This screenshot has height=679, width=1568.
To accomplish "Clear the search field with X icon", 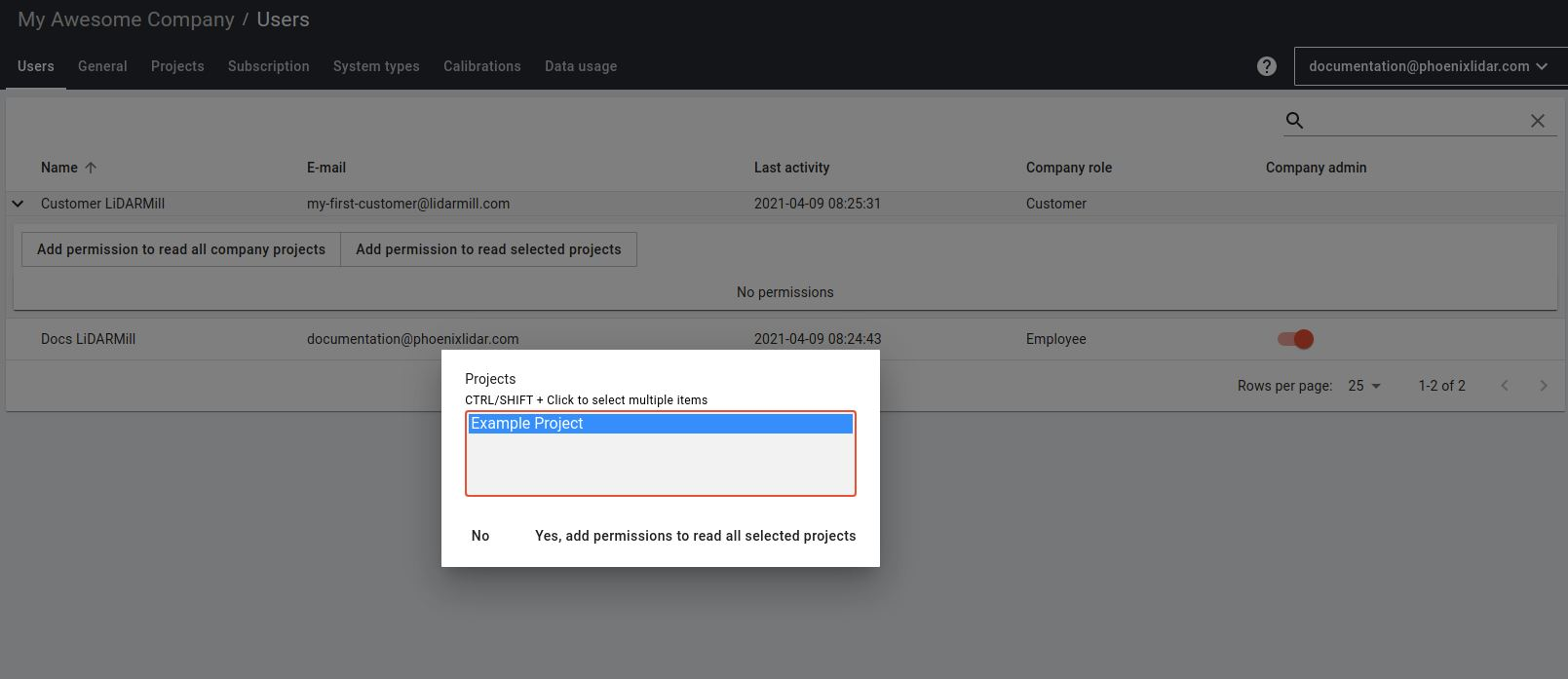I will point(1537,121).
